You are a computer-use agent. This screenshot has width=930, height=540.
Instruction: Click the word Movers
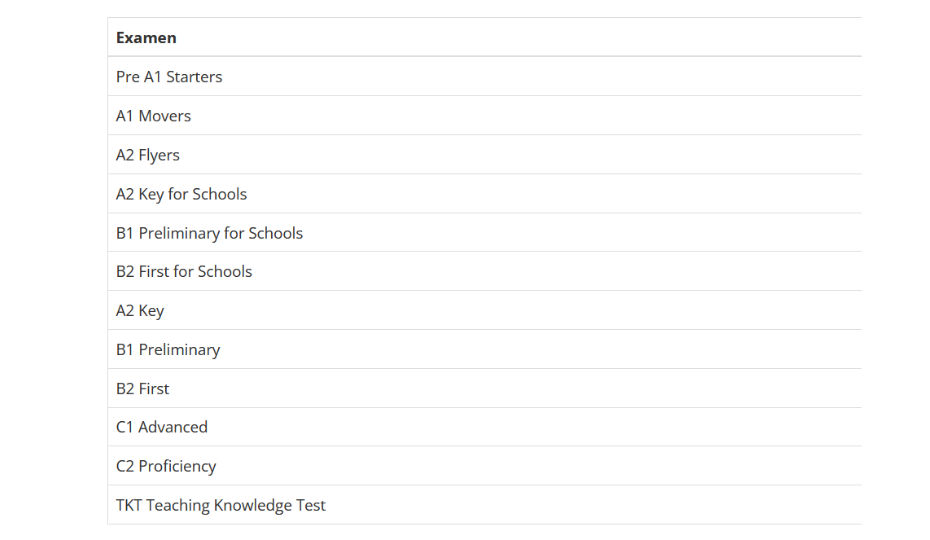pos(165,116)
